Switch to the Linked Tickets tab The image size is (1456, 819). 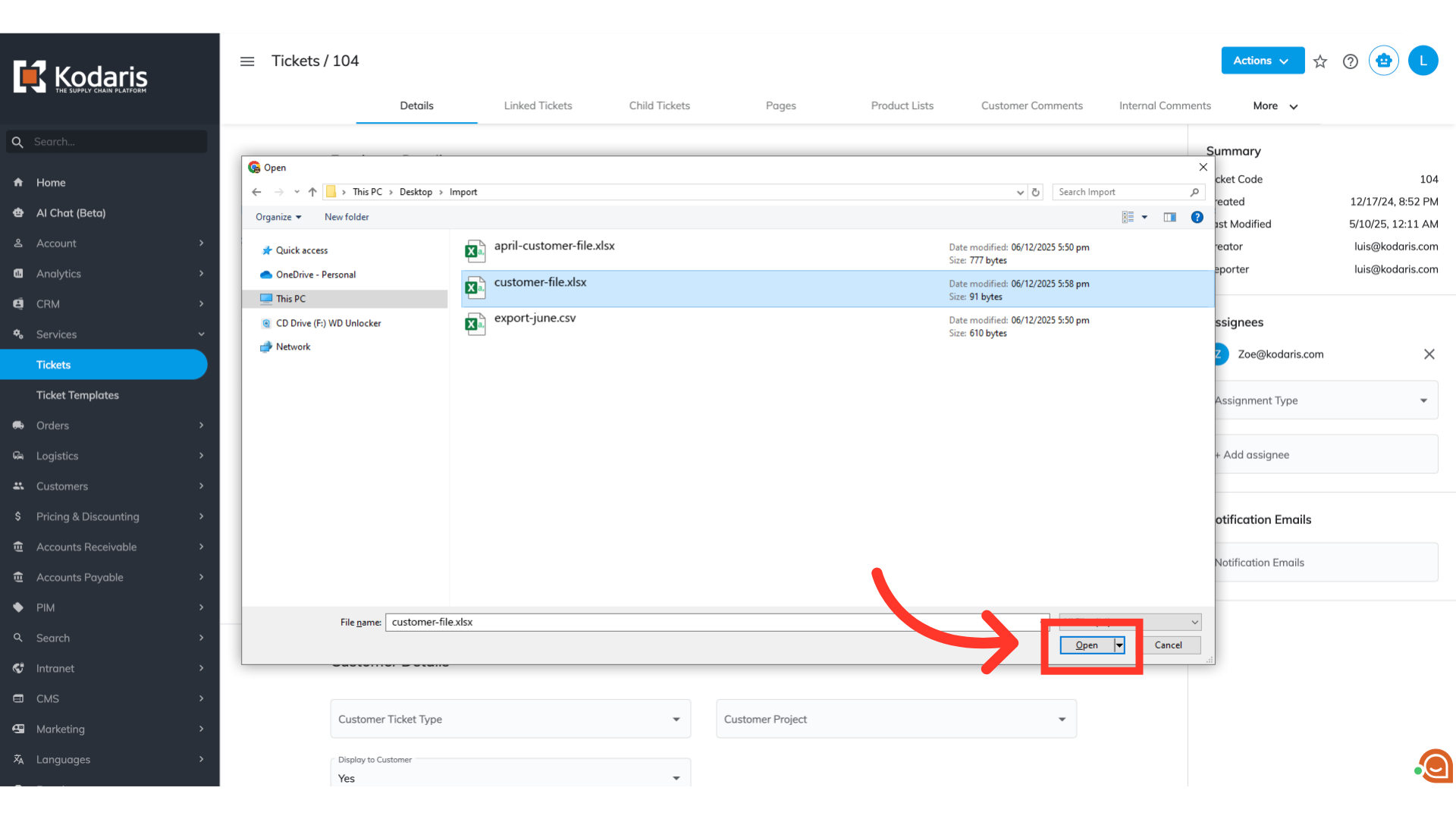(538, 106)
